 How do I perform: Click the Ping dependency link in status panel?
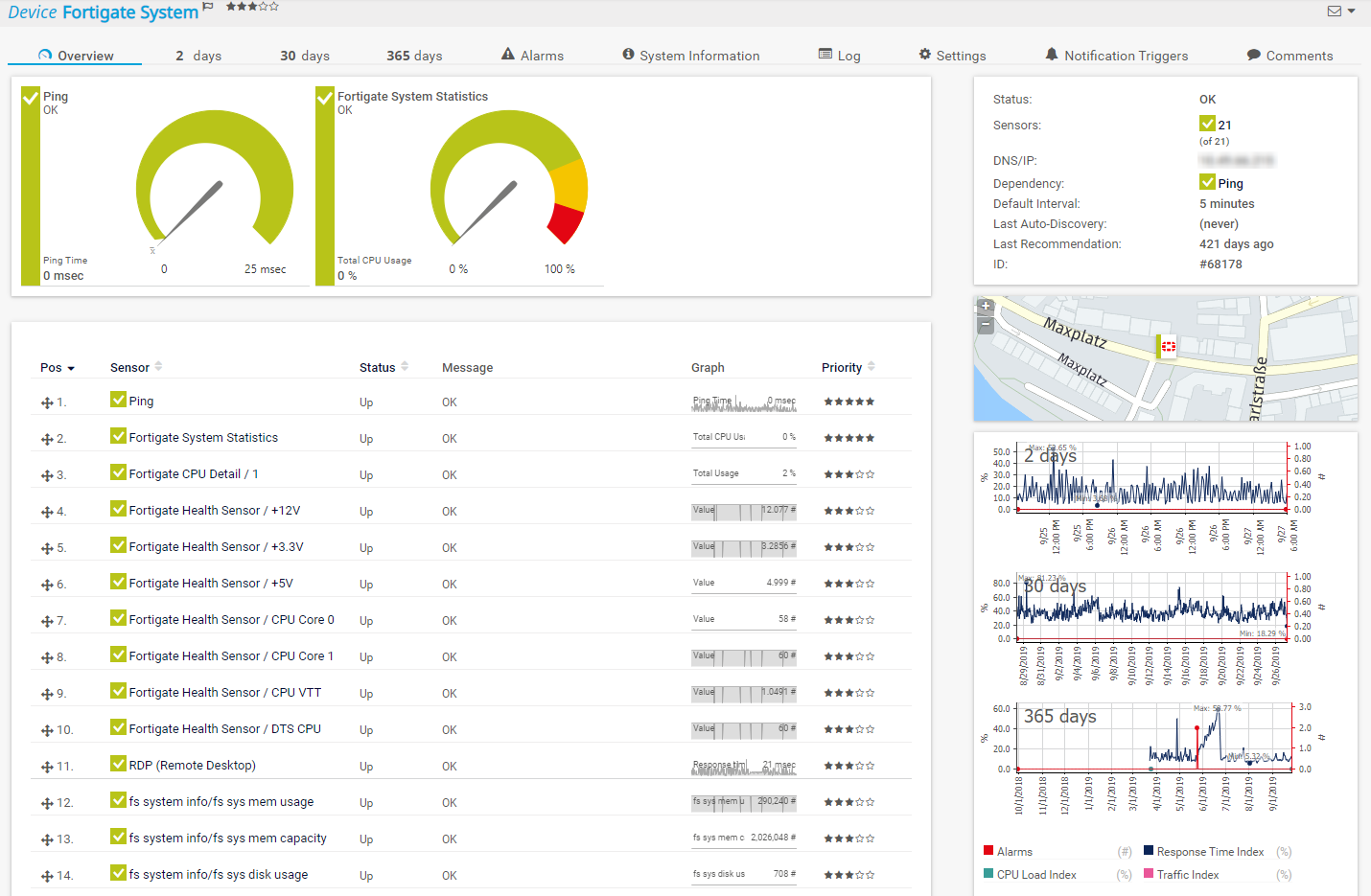coord(1230,183)
